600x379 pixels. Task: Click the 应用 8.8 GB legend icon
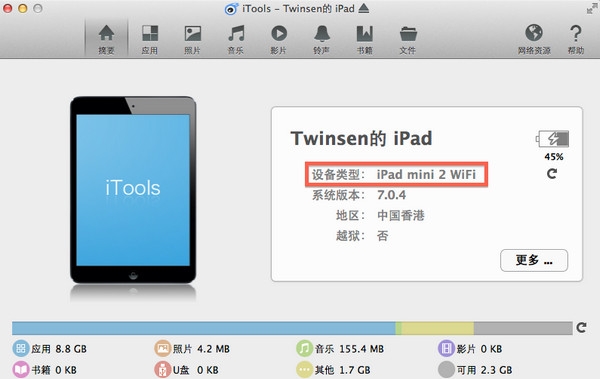coord(21,348)
